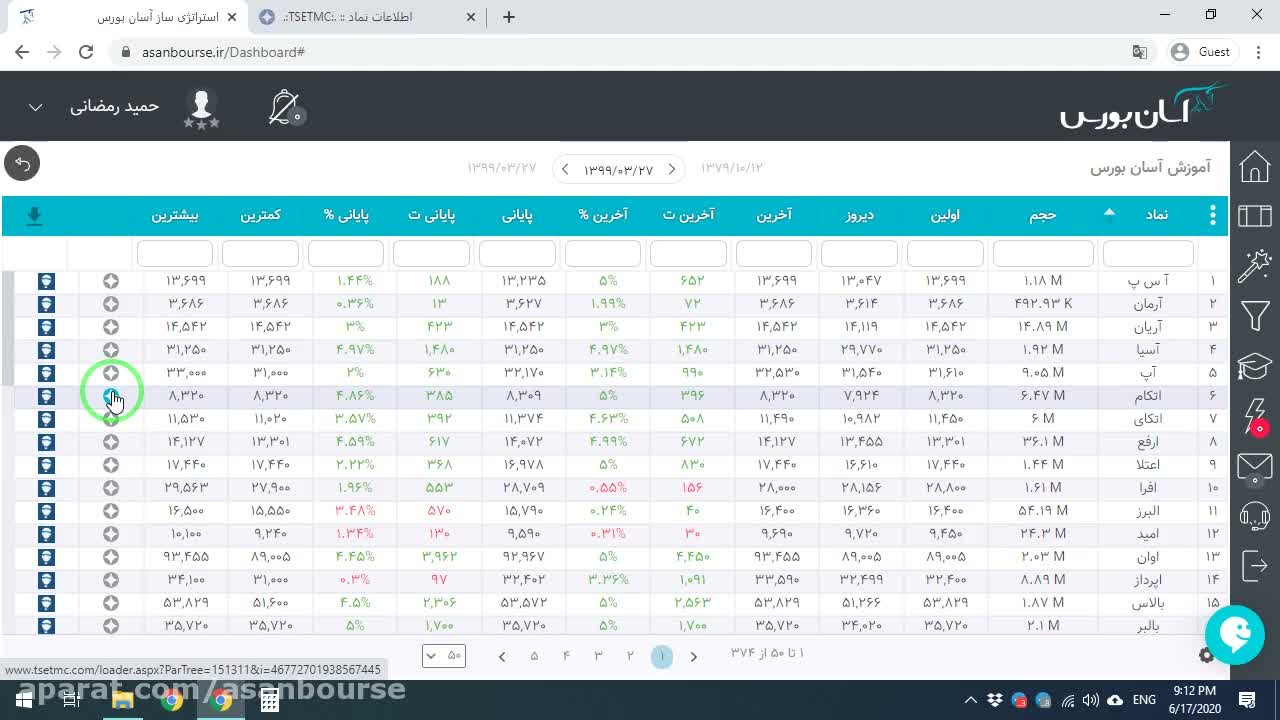Open the magic wand strategy builder icon
Viewport: 1280px width, 720px height.
1254,266
